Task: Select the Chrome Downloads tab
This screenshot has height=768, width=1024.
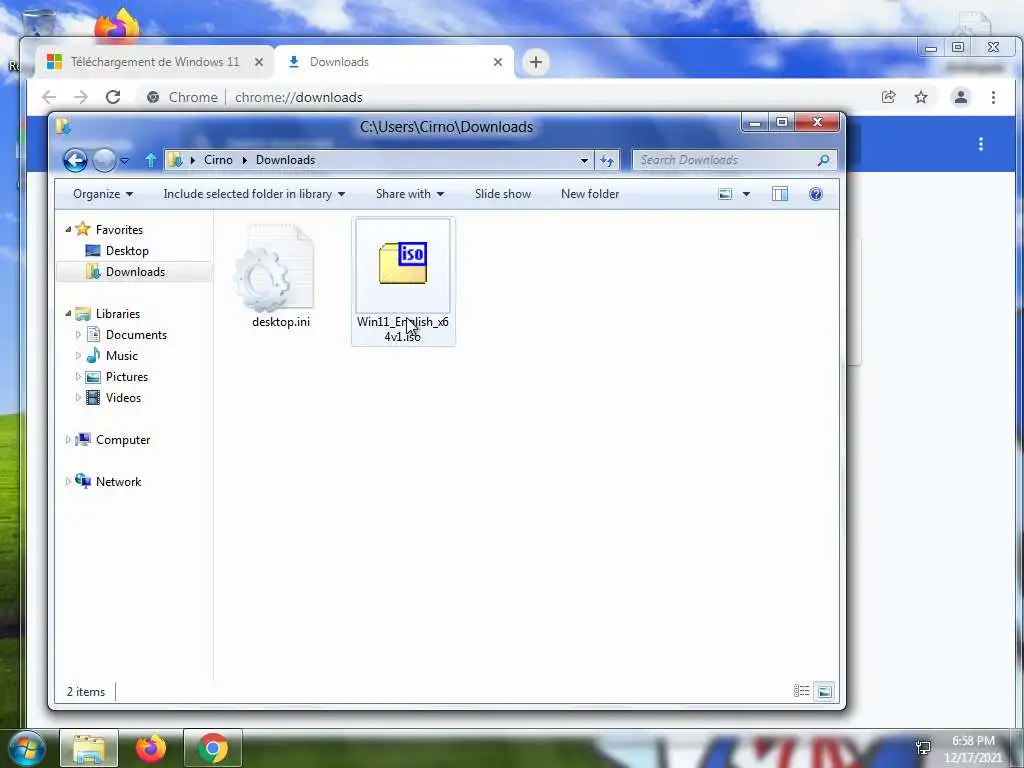Action: tap(394, 62)
